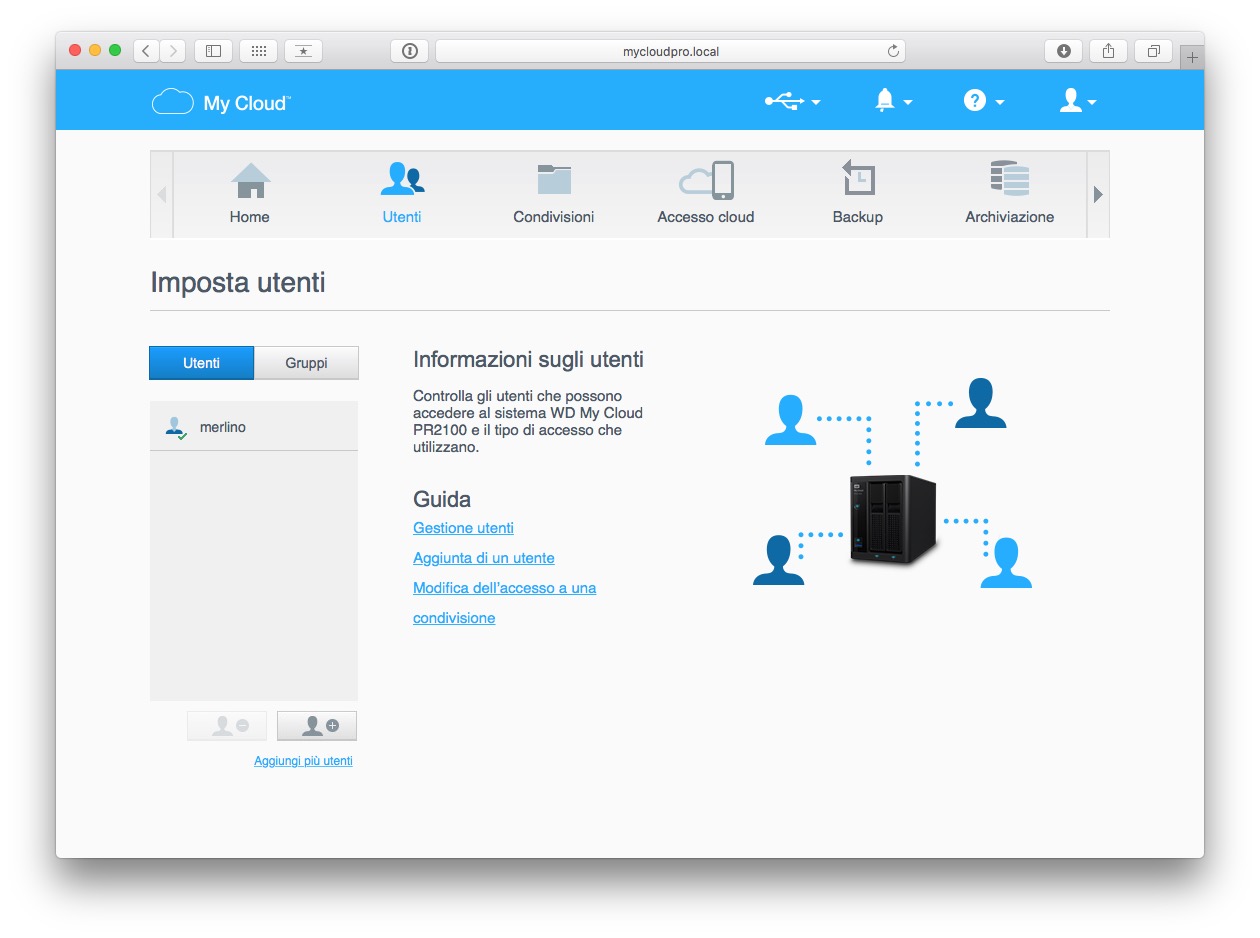Viewport: 1260px width, 938px height.
Task: Open the user account dropdown
Action: [x=1078, y=100]
